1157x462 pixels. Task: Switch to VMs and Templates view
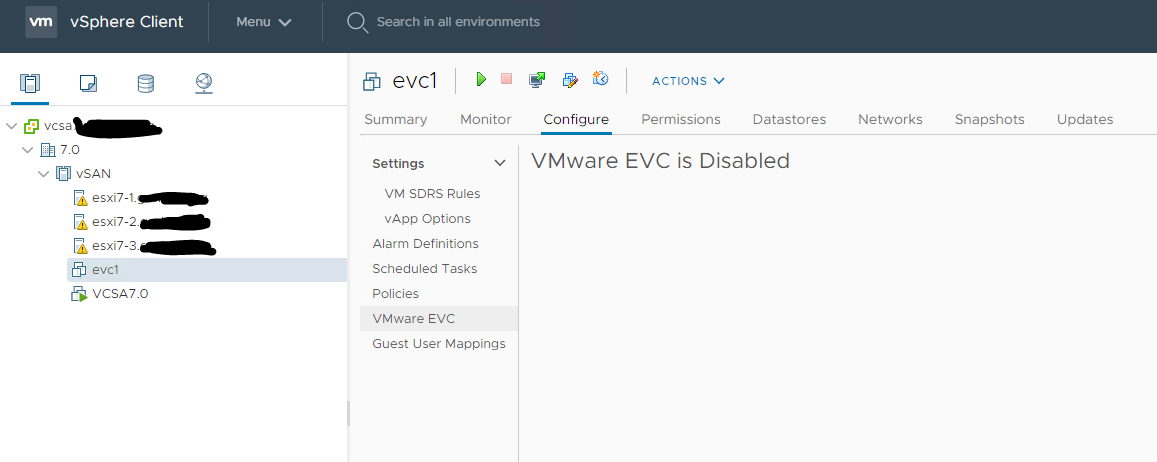pyautogui.click(x=88, y=84)
